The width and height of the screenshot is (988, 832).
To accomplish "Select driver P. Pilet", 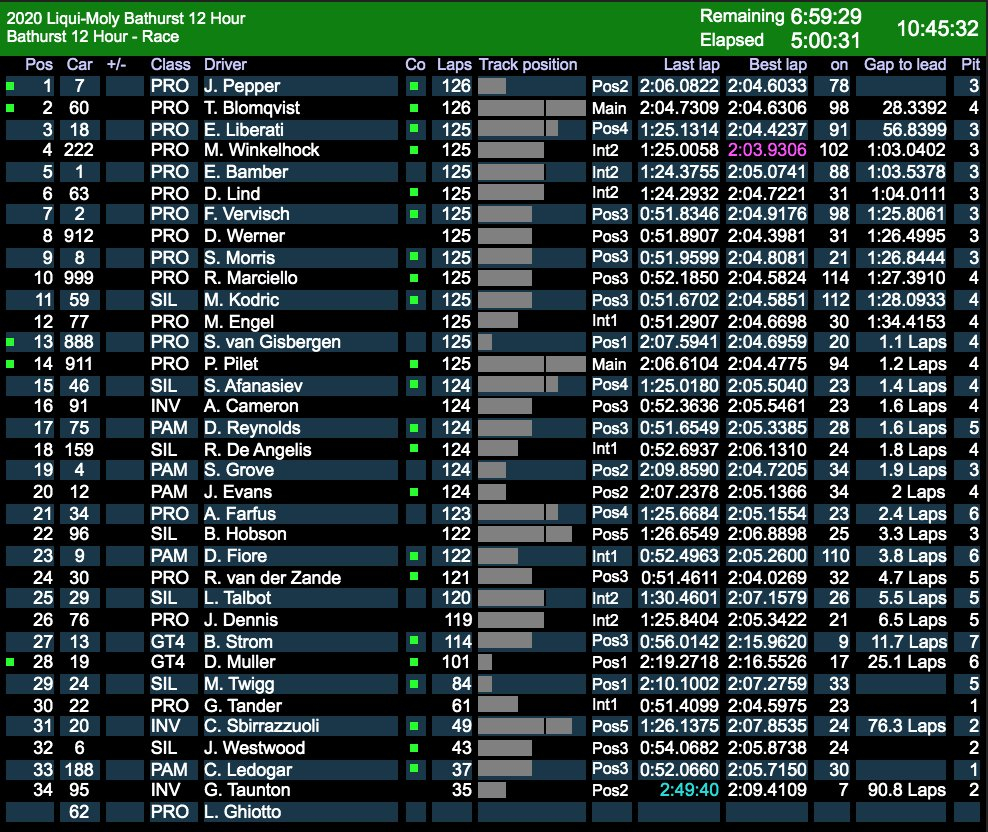I will pos(231,364).
